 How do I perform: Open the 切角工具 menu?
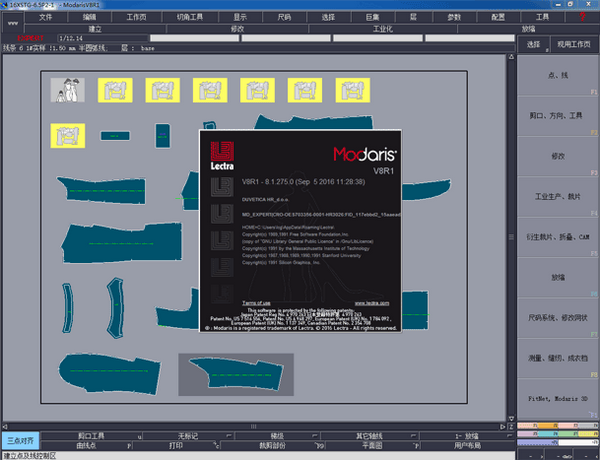point(190,17)
